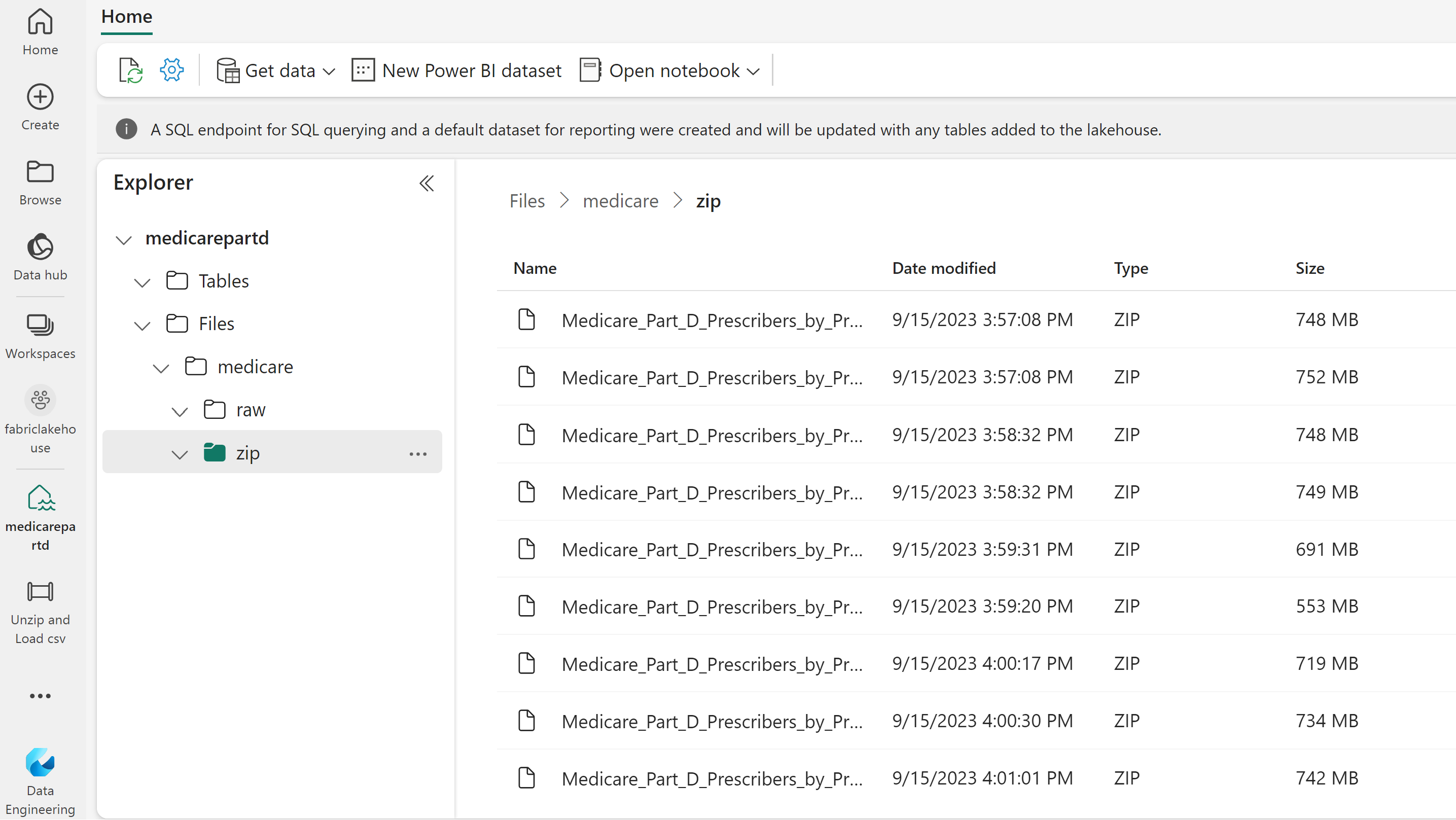1456x820 pixels.
Task: Open the Get data dropdown
Action: coord(276,70)
